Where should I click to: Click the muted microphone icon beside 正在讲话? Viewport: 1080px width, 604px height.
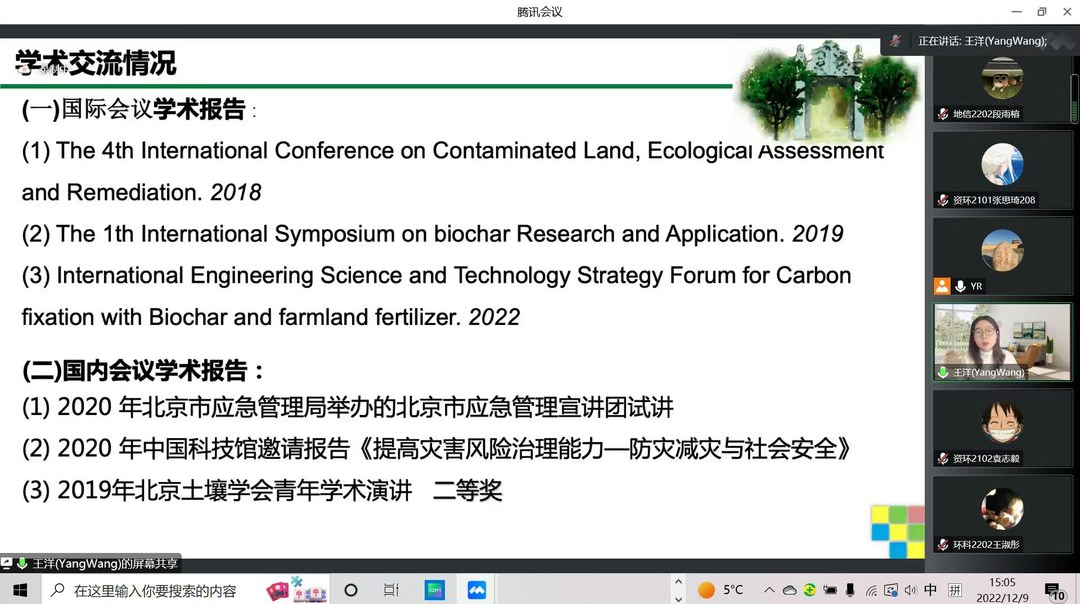click(895, 41)
